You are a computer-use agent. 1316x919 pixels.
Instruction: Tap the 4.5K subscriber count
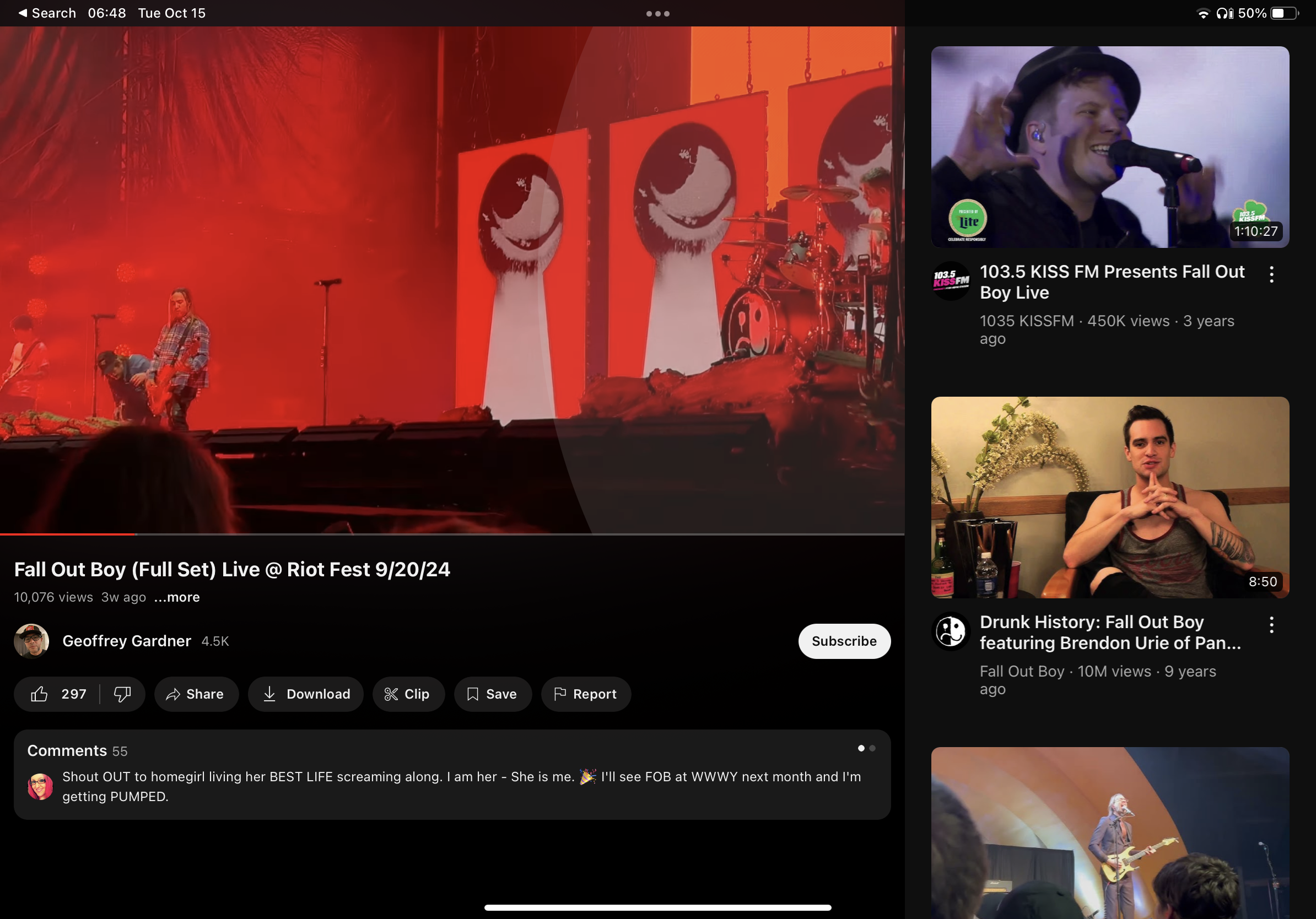pos(215,641)
